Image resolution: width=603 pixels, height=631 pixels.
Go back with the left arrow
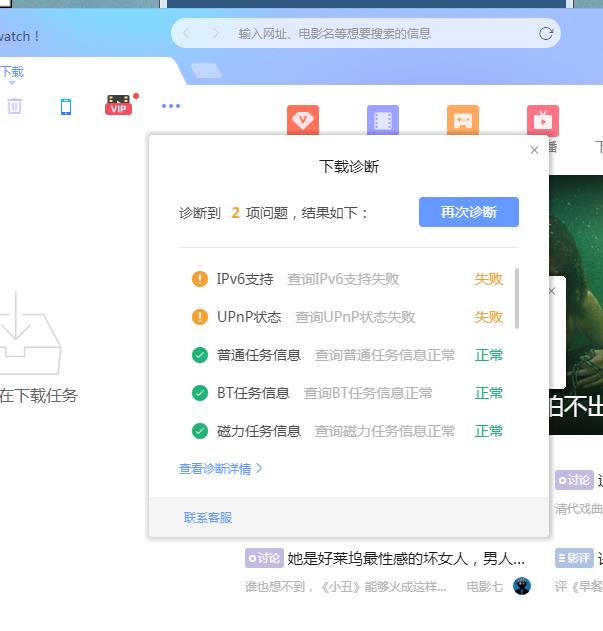(187, 33)
